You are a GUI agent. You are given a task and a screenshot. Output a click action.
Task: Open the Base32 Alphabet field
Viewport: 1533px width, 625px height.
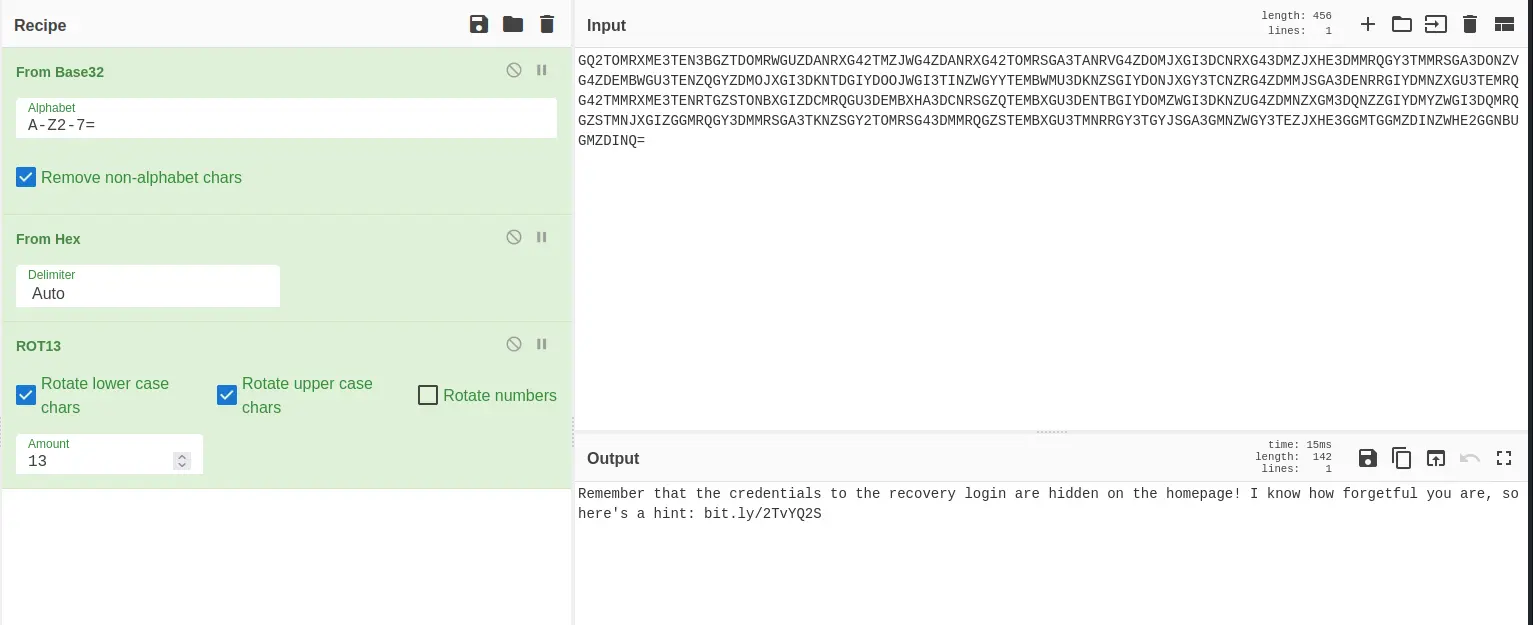click(286, 118)
